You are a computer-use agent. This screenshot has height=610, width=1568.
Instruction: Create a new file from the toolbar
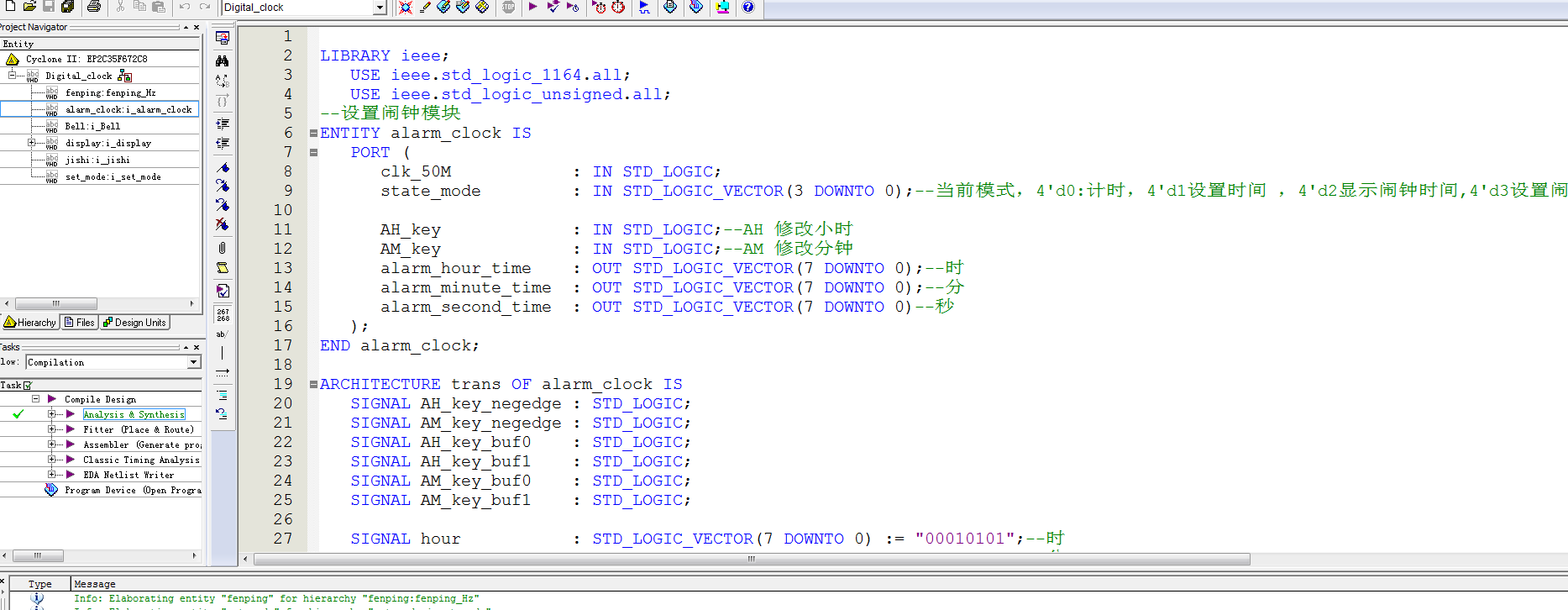[x=9, y=7]
